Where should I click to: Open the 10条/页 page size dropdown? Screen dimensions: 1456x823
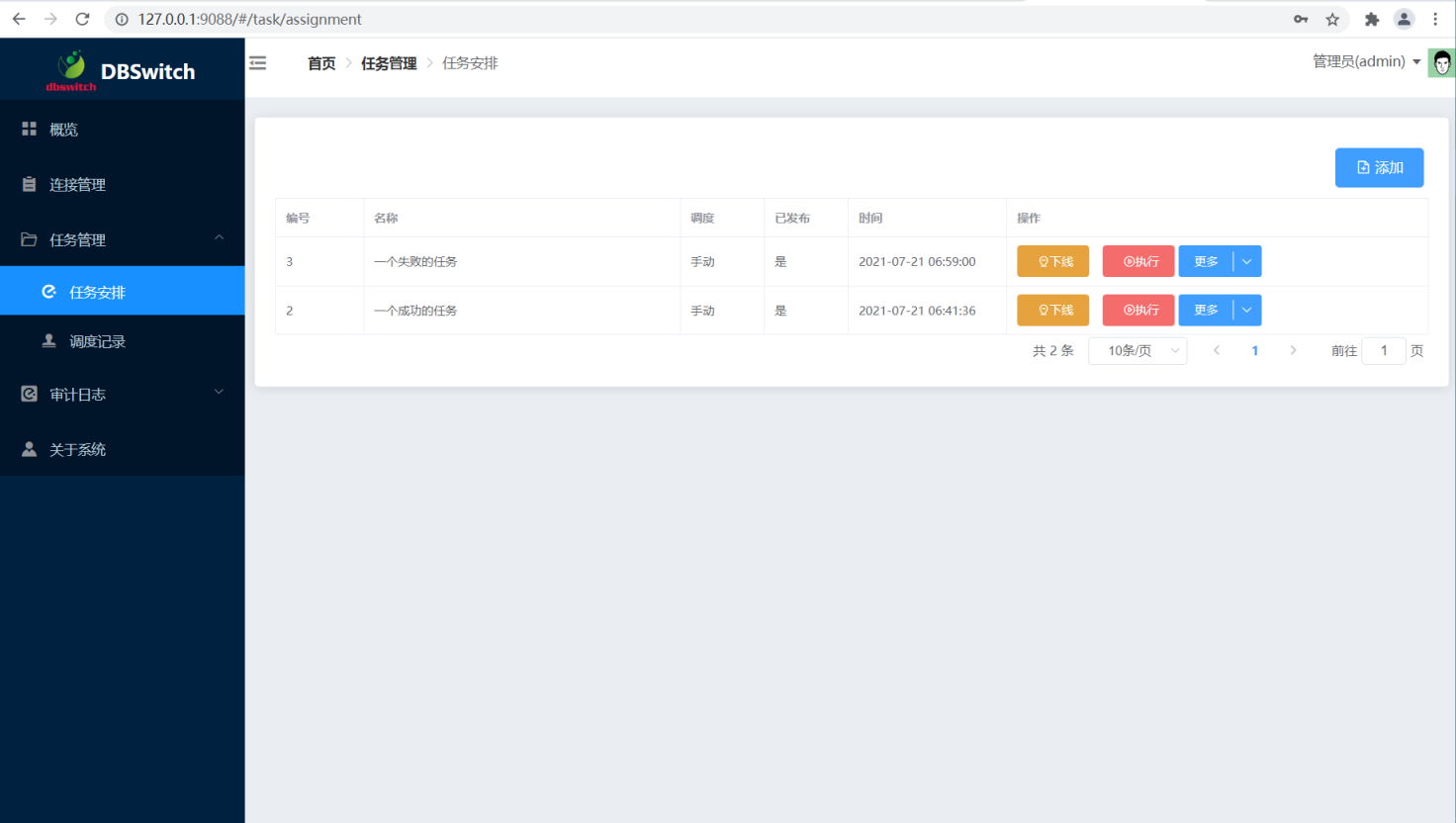coord(1137,351)
